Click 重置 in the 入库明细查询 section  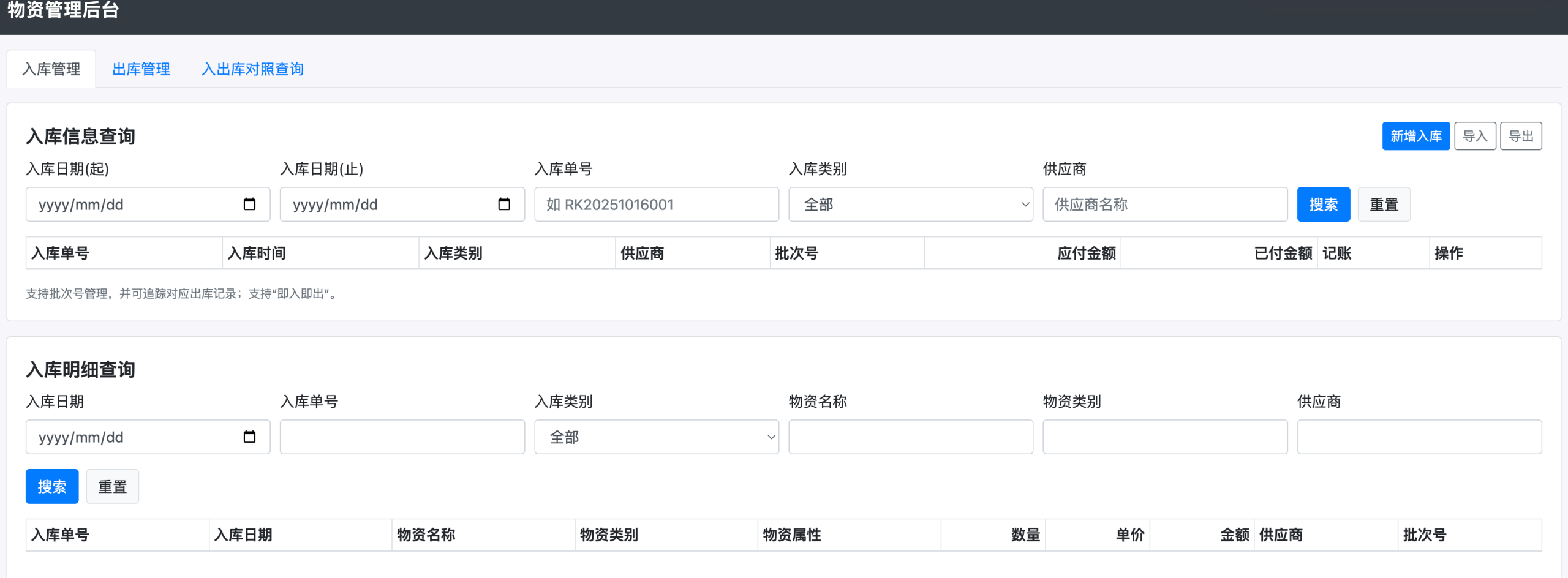click(x=113, y=486)
